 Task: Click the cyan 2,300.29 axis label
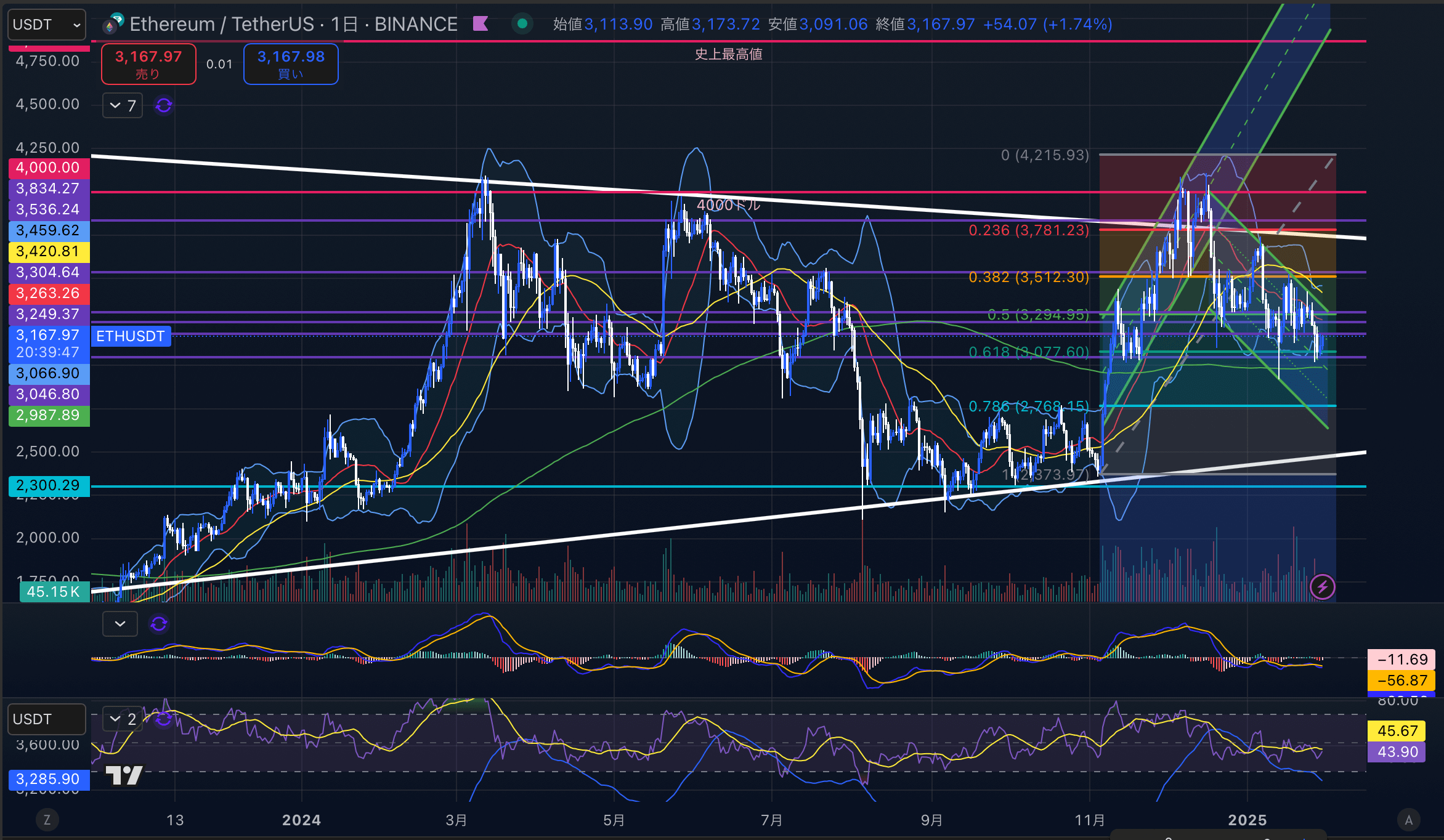49,485
